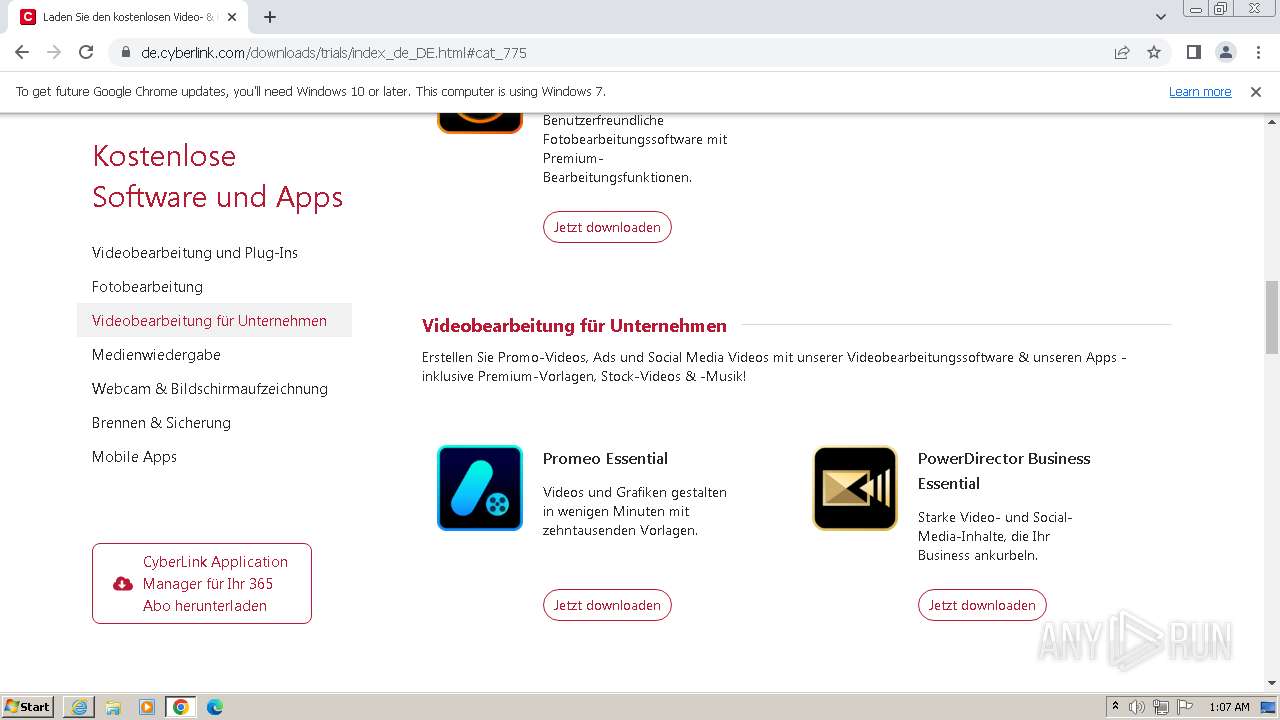Viewport: 1280px width, 720px height.
Task: Select Fotobearbeitung category
Action: 147,287
